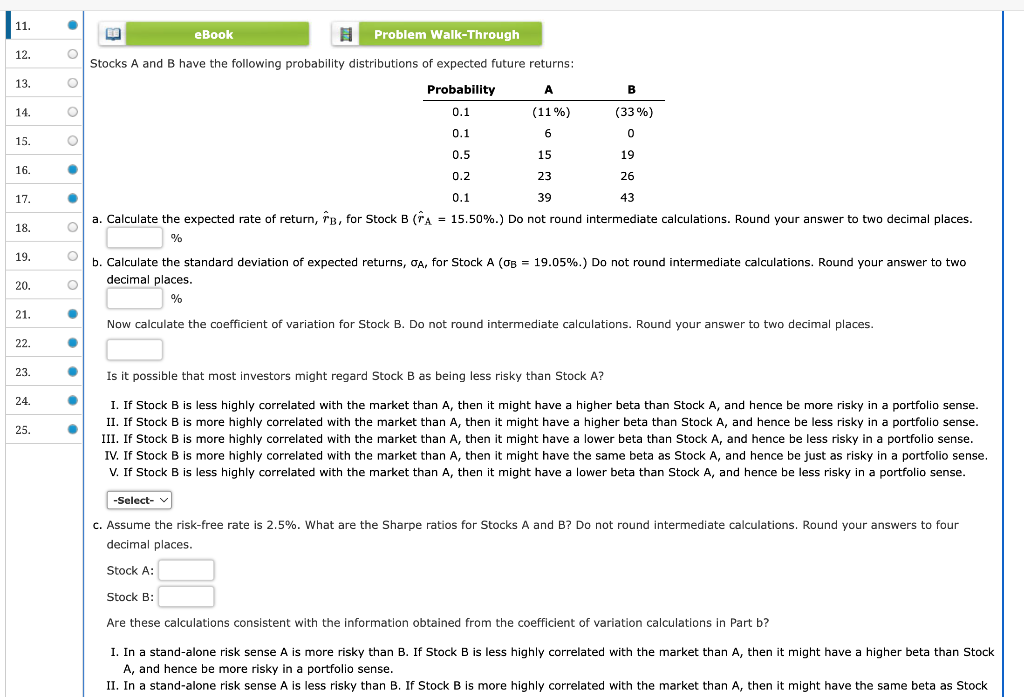Click the Stock B Sharpe ratio field

(187, 596)
